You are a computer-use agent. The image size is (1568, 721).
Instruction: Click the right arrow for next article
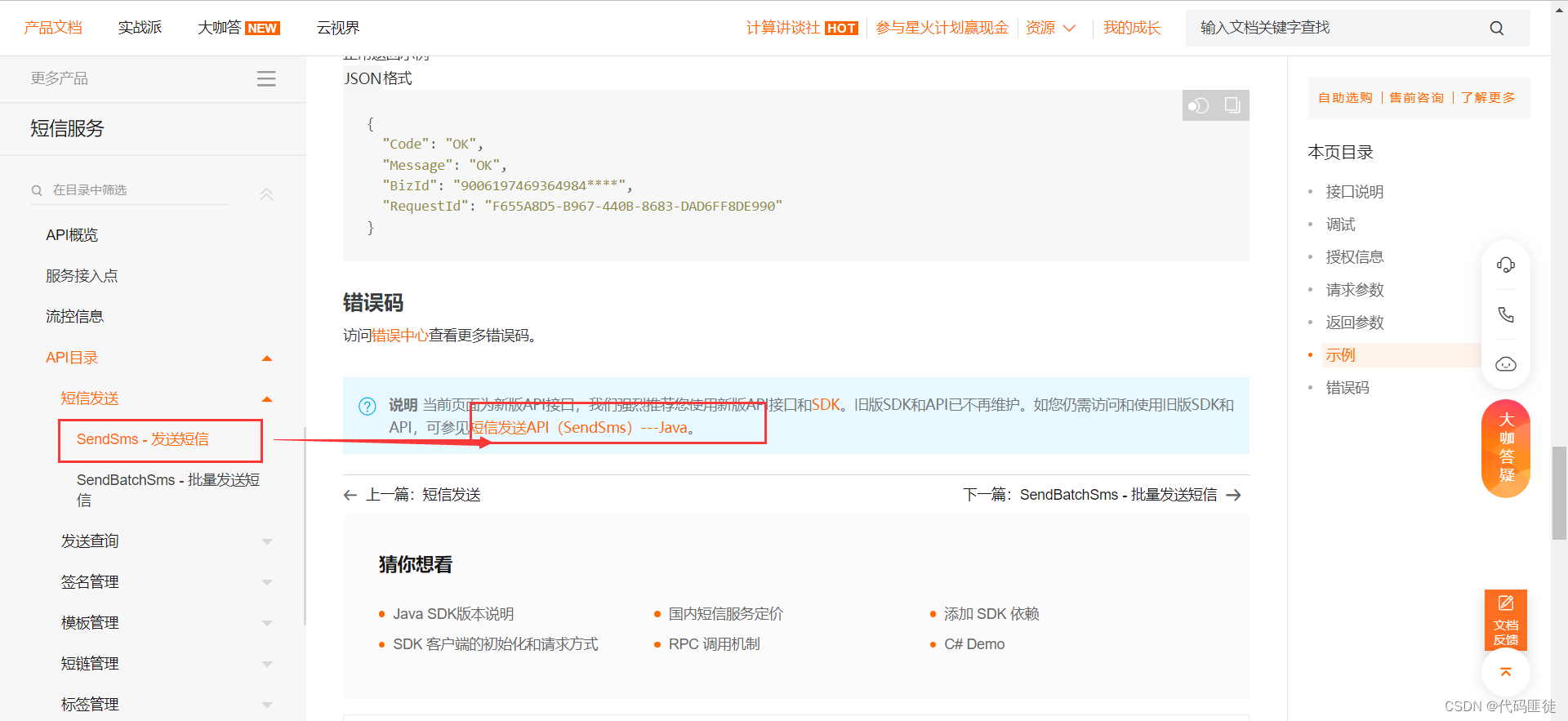coord(1234,495)
